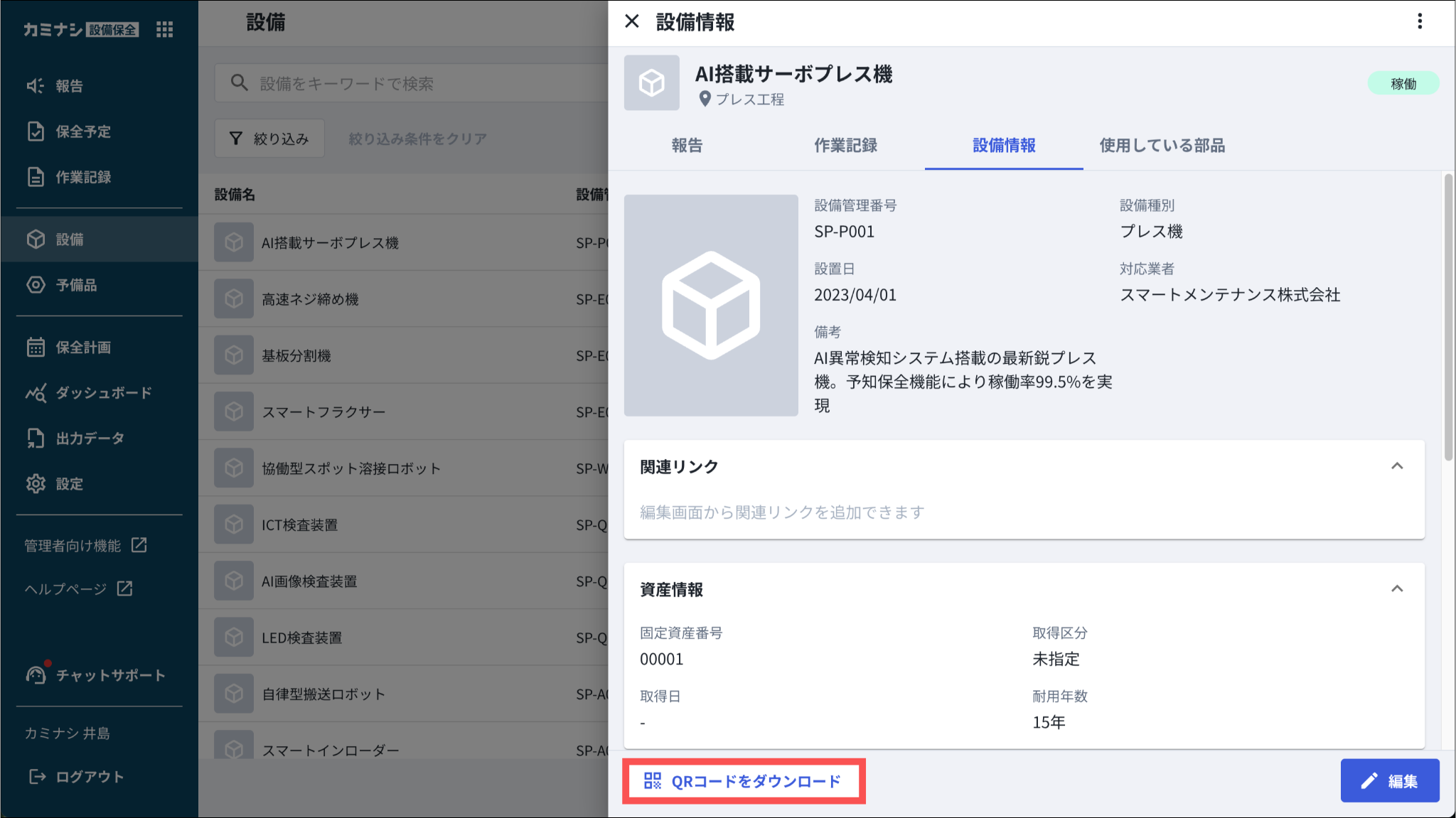Image resolution: width=1456 pixels, height=818 pixels.
Task: Open the app switcher grid icon
Action: click(164, 29)
